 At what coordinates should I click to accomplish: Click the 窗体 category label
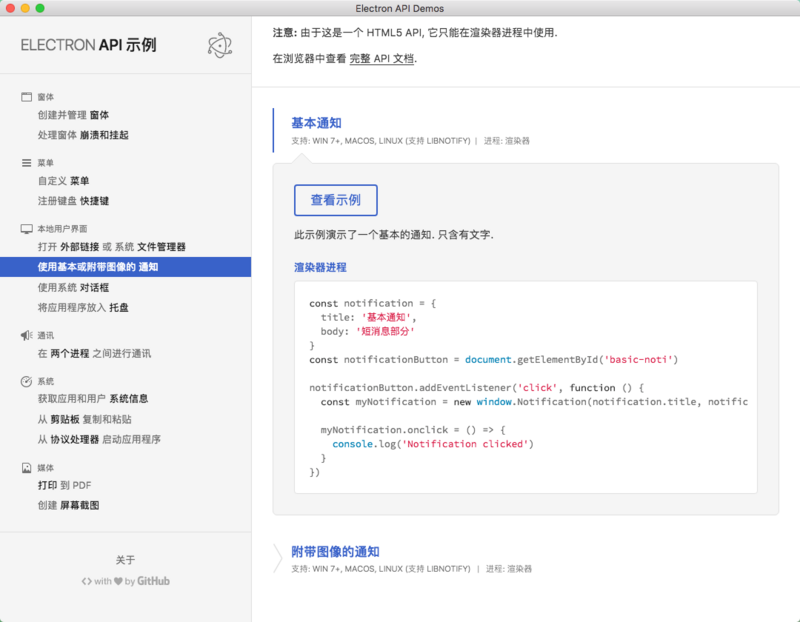(x=46, y=97)
